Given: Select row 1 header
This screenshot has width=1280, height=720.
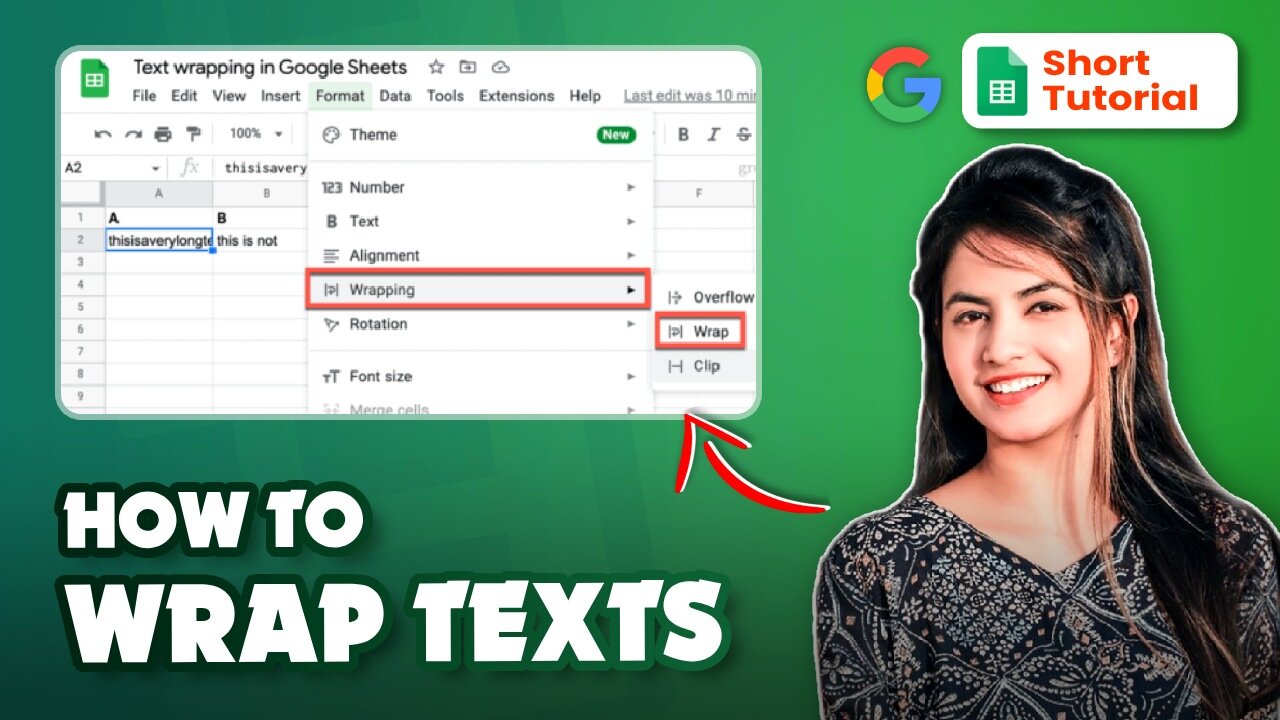Looking at the screenshot, I should (83, 217).
